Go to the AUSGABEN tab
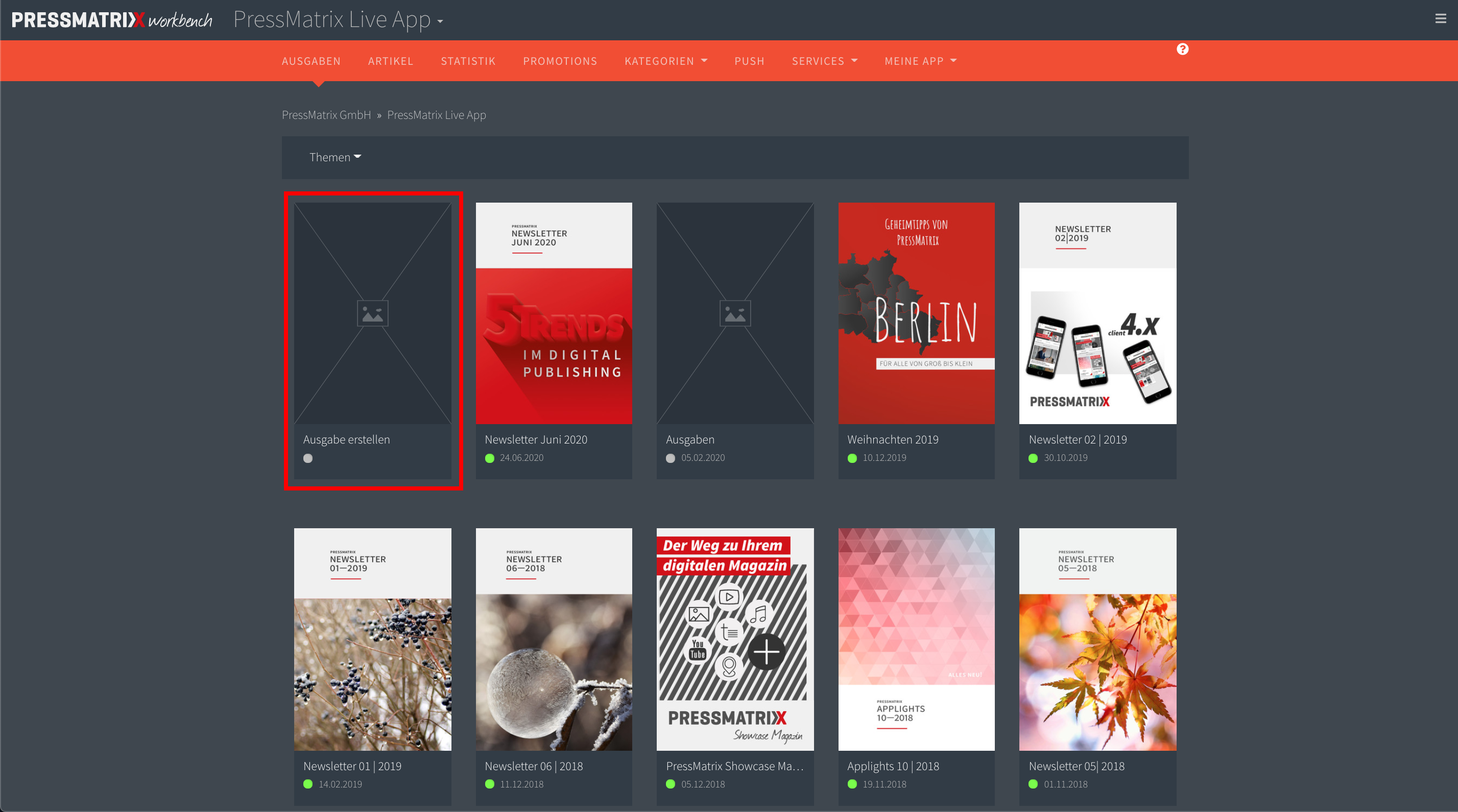This screenshot has width=1458, height=812. click(312, 61)
